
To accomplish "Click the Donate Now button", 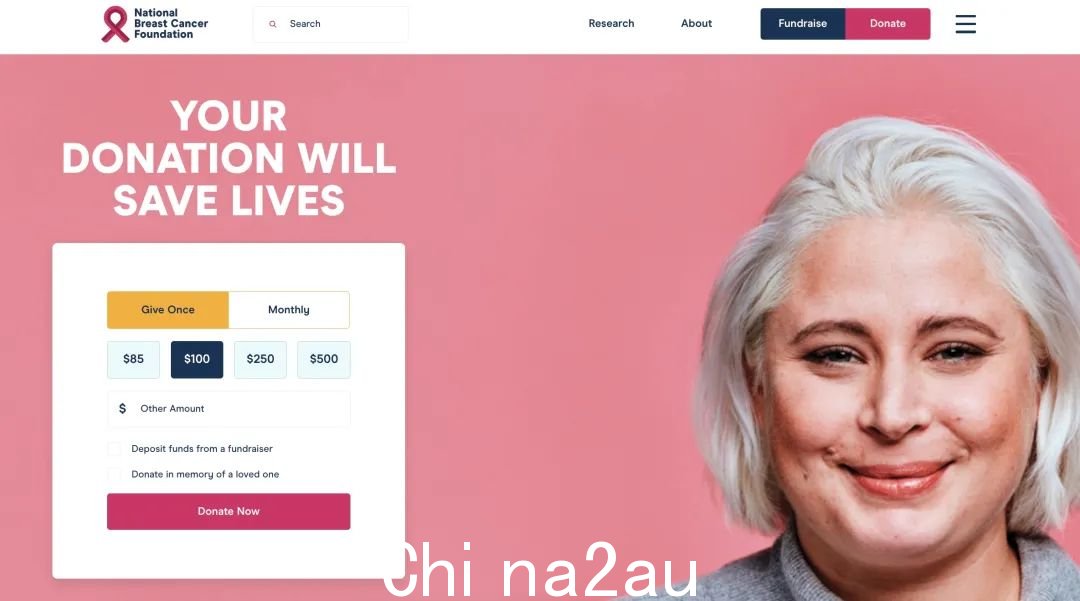I will click(x=229, y=512).
